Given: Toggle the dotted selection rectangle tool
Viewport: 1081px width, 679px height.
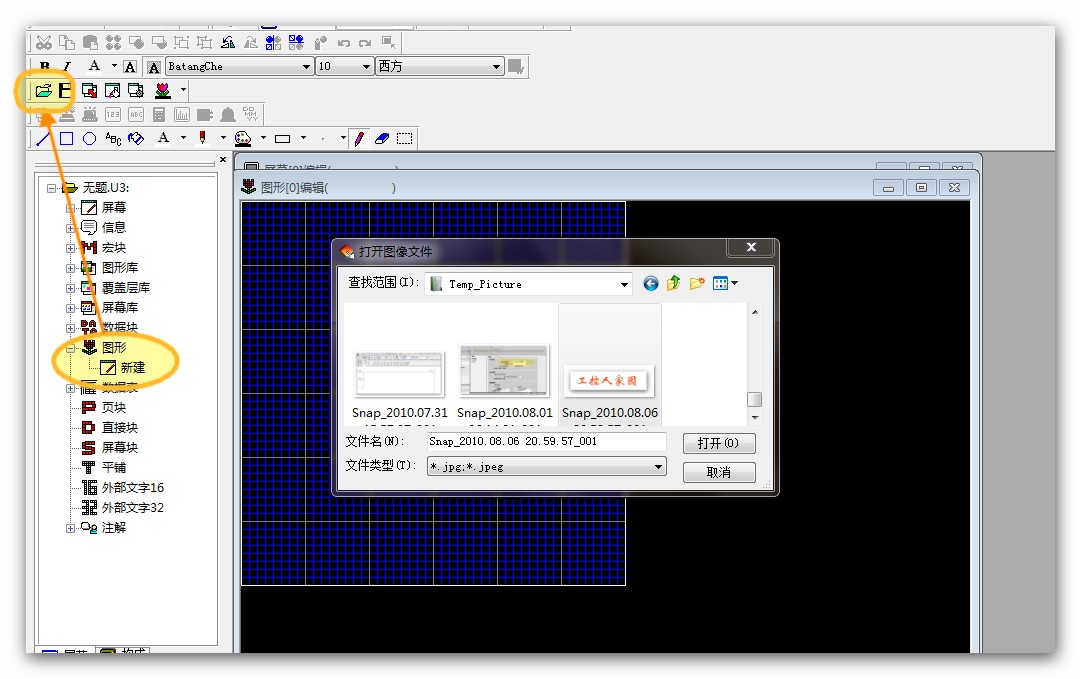Looking at the screenshot, I should coord(404,139).
